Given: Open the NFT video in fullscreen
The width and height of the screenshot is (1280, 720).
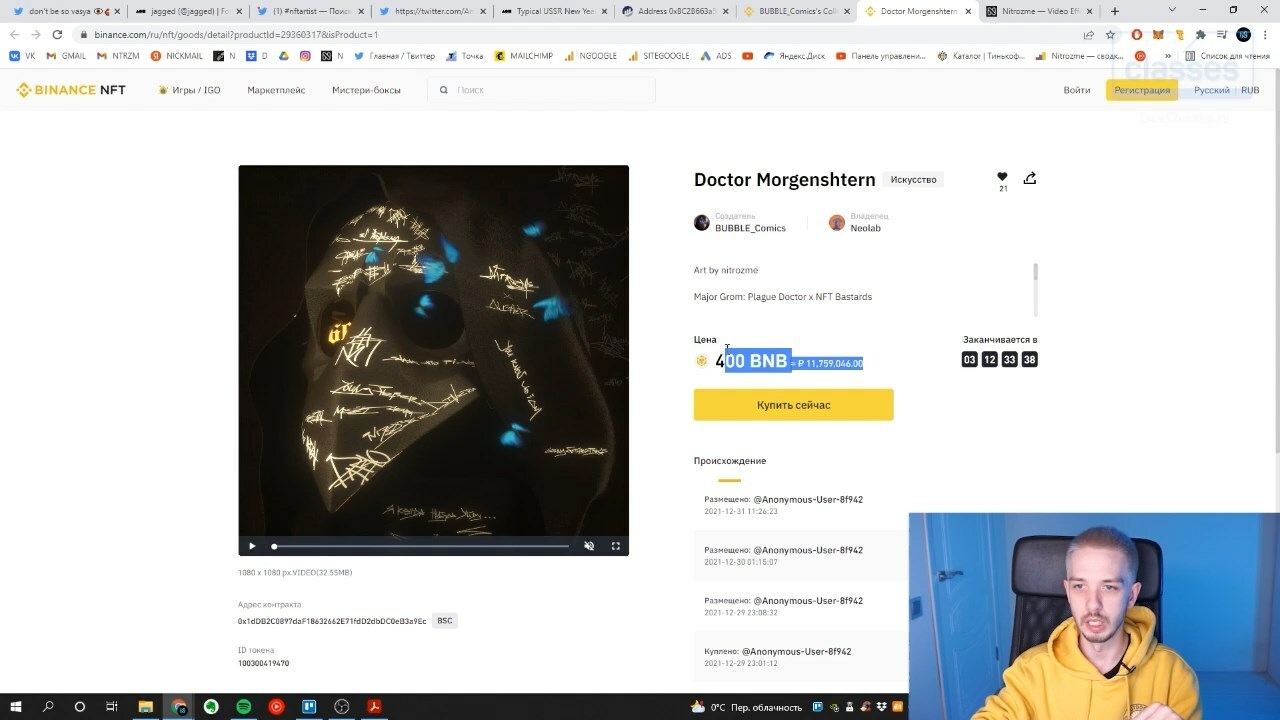Looking at the screenshot, I should [615, 546].
